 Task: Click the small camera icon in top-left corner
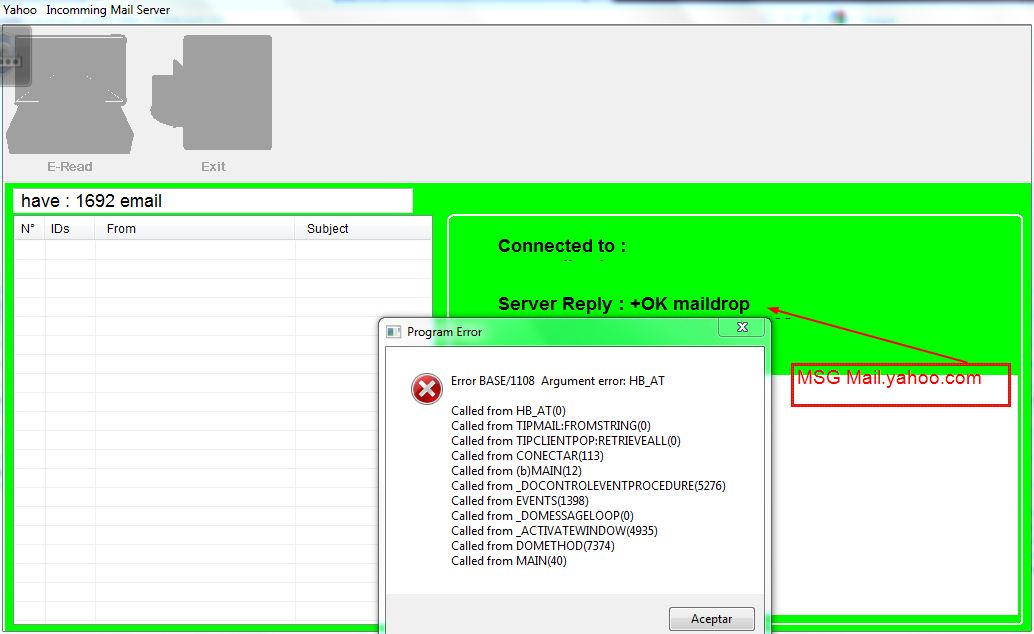click(15, 58)
